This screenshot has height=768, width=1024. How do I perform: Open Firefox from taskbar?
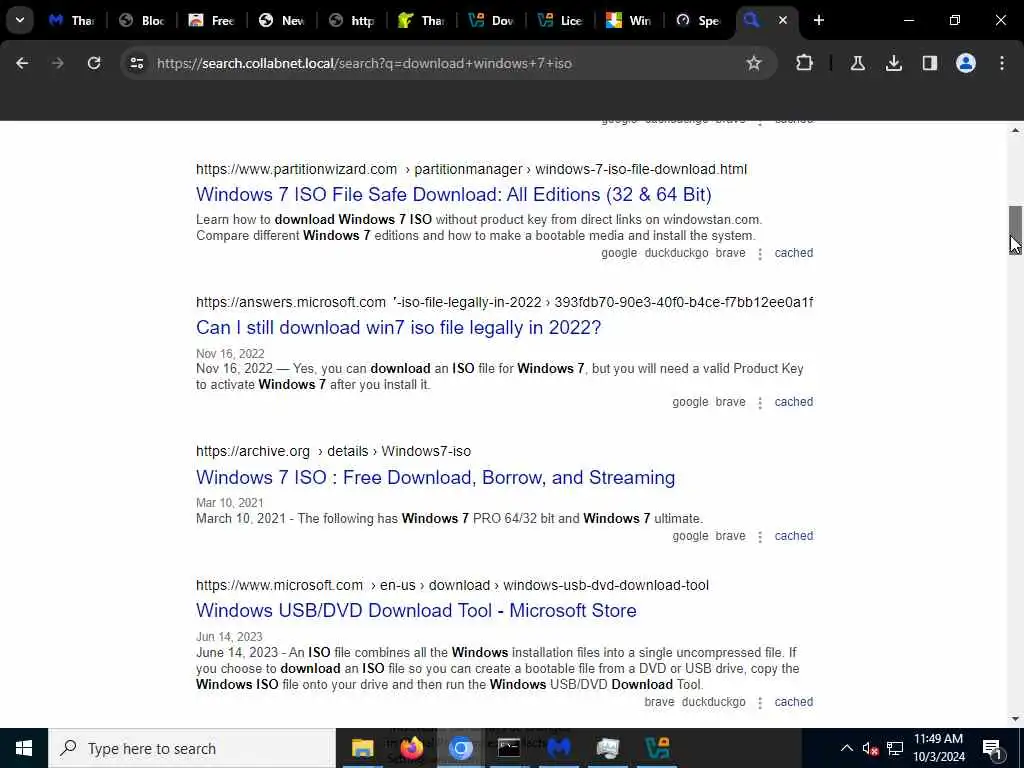(411, 748)
